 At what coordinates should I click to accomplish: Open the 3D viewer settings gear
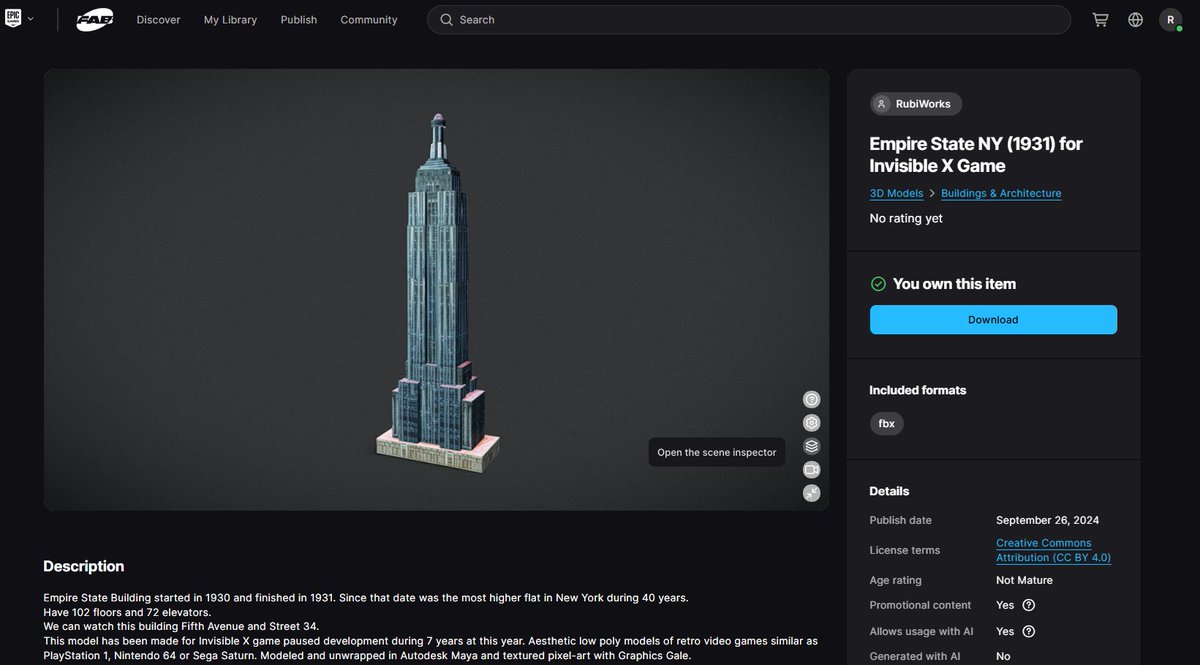(812, 423)
